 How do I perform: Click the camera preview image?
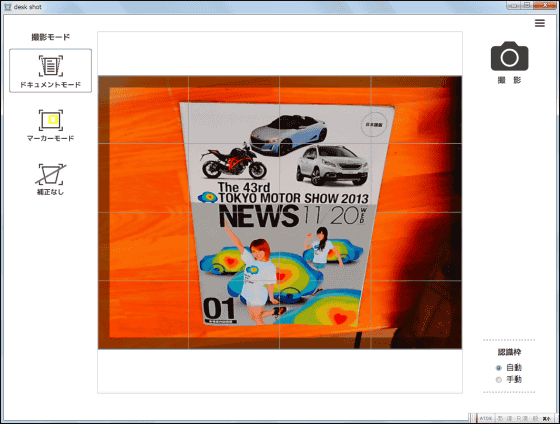click(280, 212)
